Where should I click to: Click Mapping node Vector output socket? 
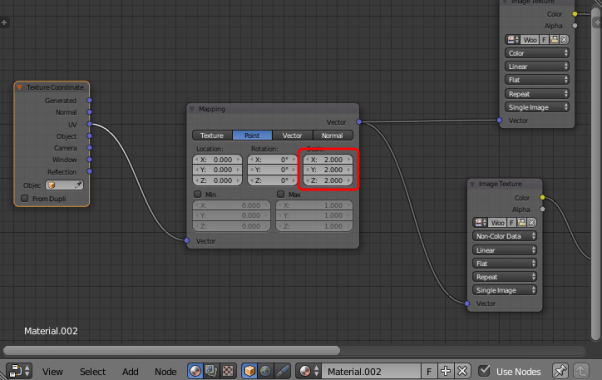coord(359,122)
